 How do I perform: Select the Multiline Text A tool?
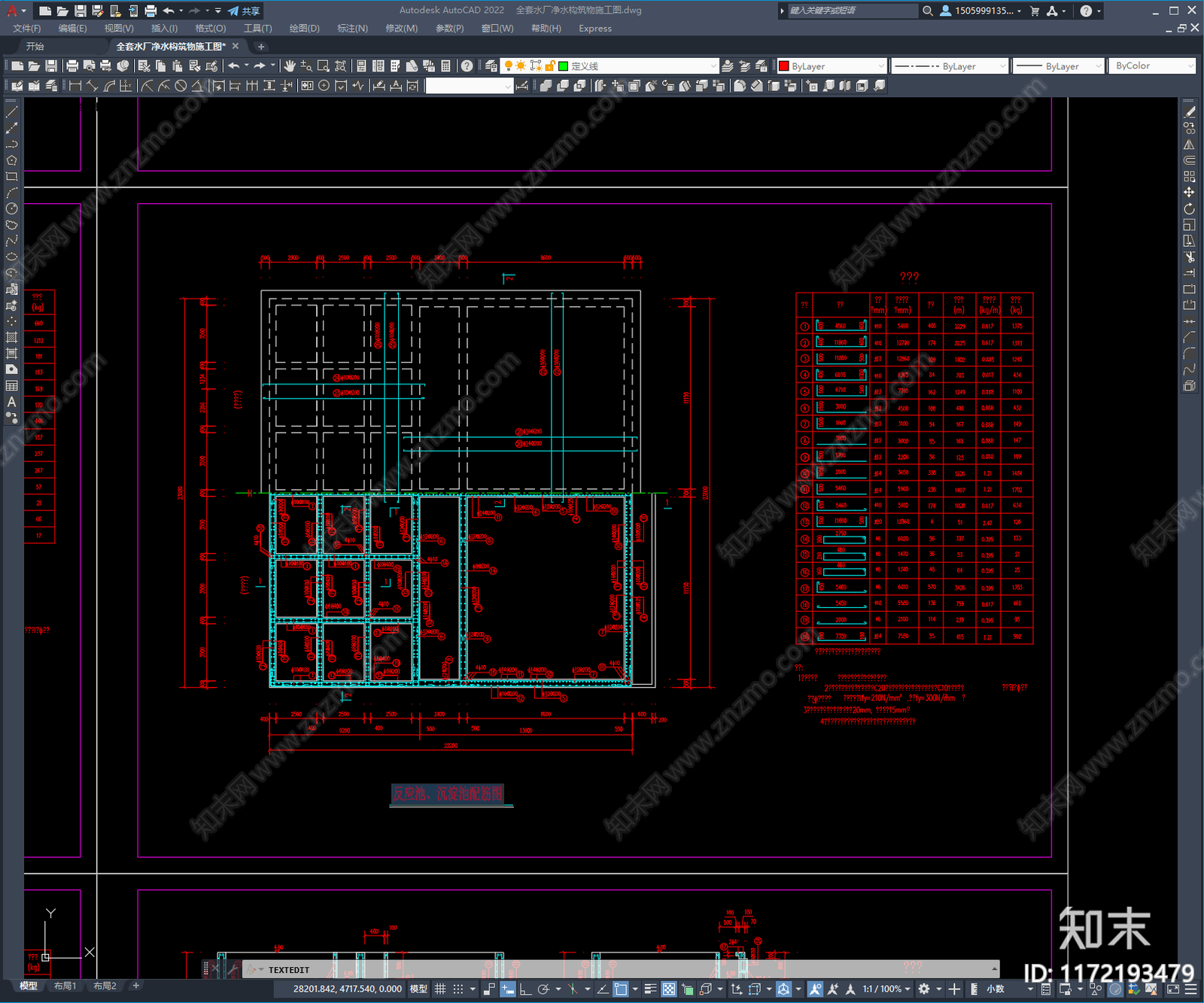pyautogui.click(x=11, y=402)
